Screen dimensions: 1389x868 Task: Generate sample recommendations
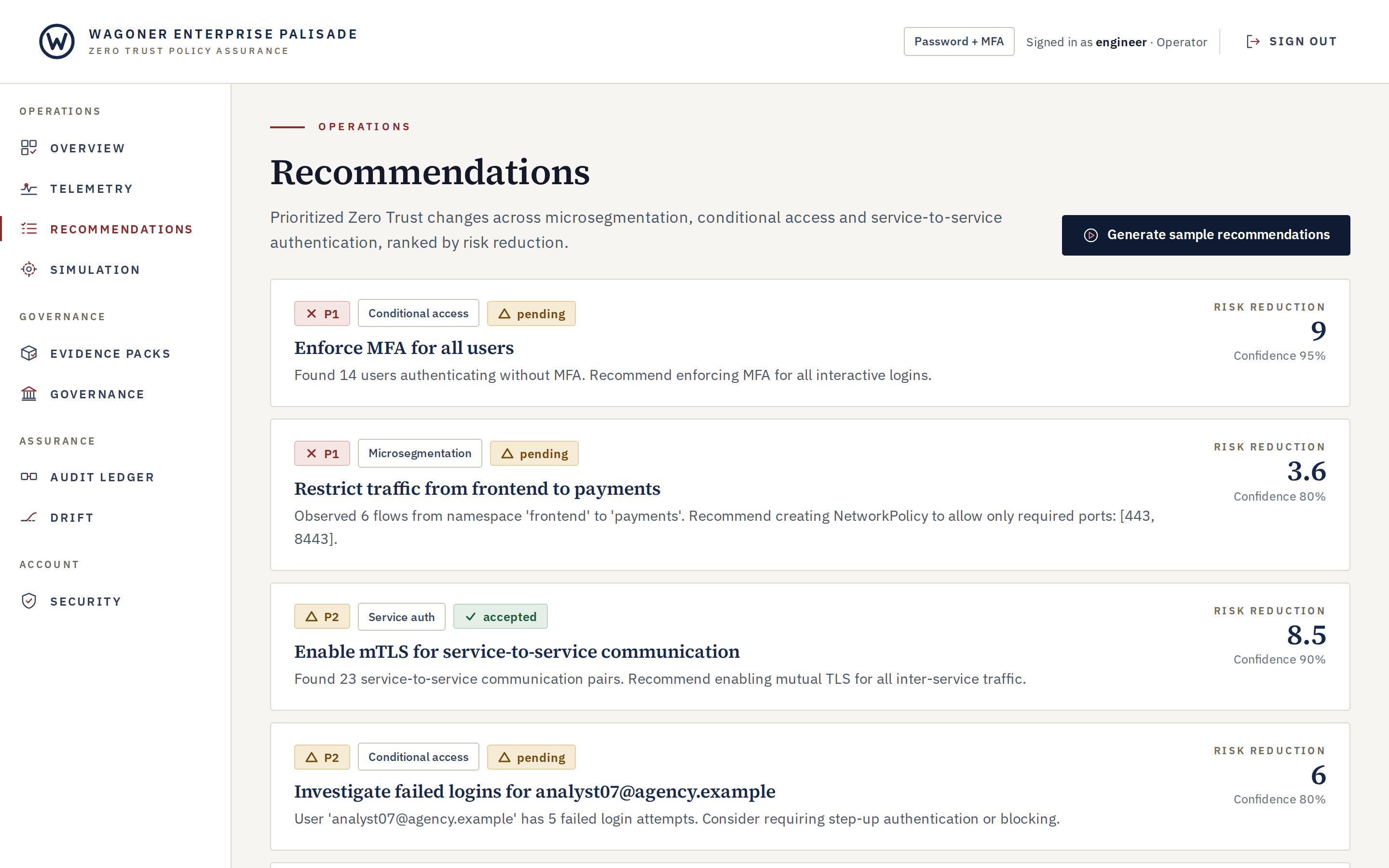(x=1205, y=235)
